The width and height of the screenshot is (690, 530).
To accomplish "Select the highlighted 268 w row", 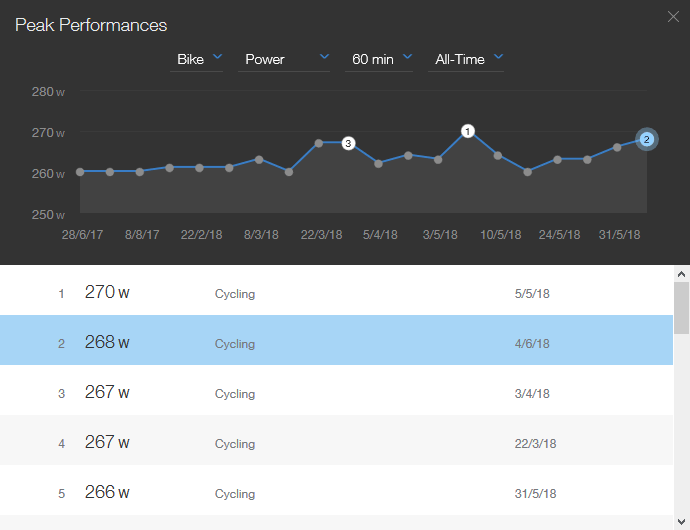I will [x=336, y=340].
